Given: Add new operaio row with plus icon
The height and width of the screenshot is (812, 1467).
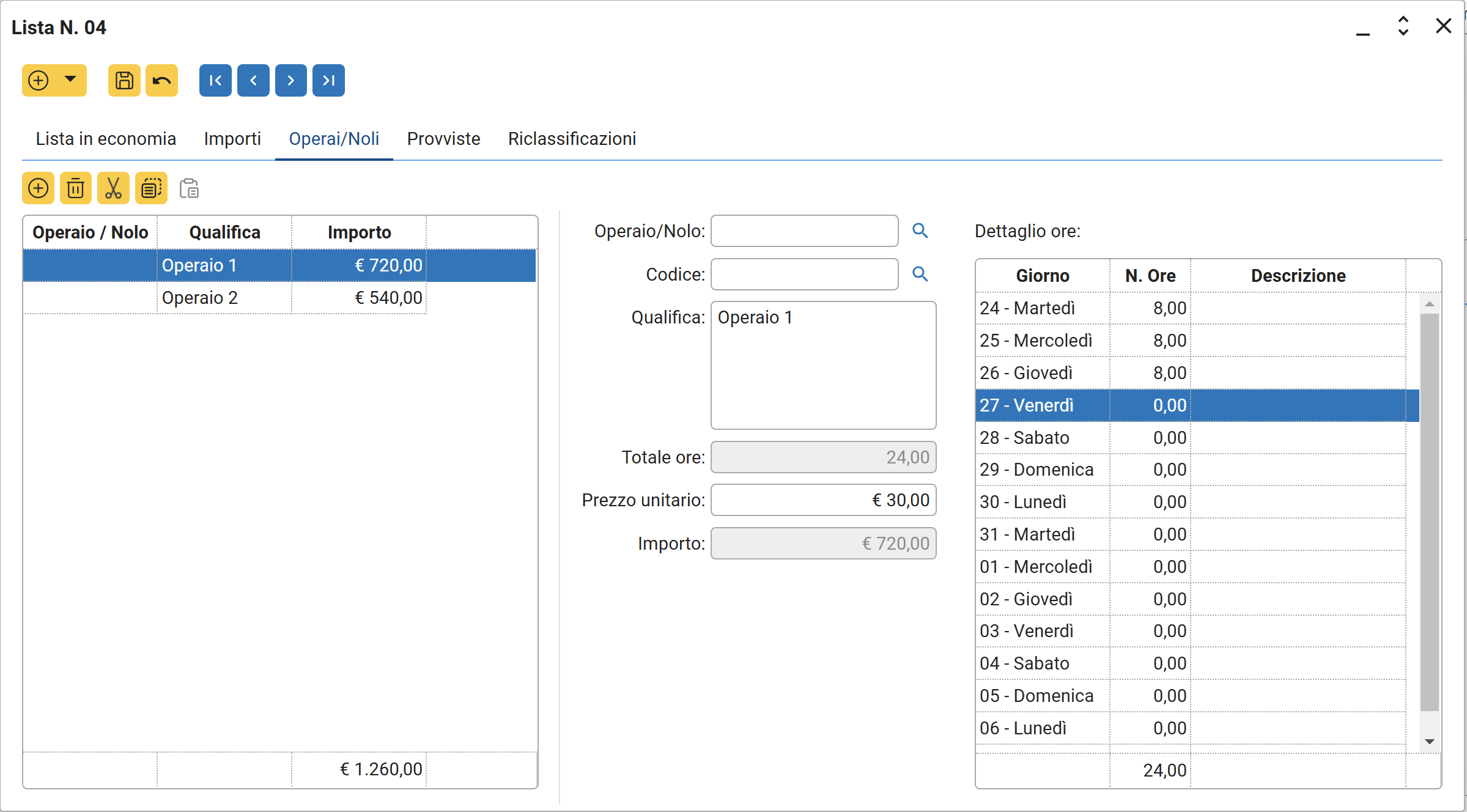Looking at the screenshot, I should coord(38,188).
